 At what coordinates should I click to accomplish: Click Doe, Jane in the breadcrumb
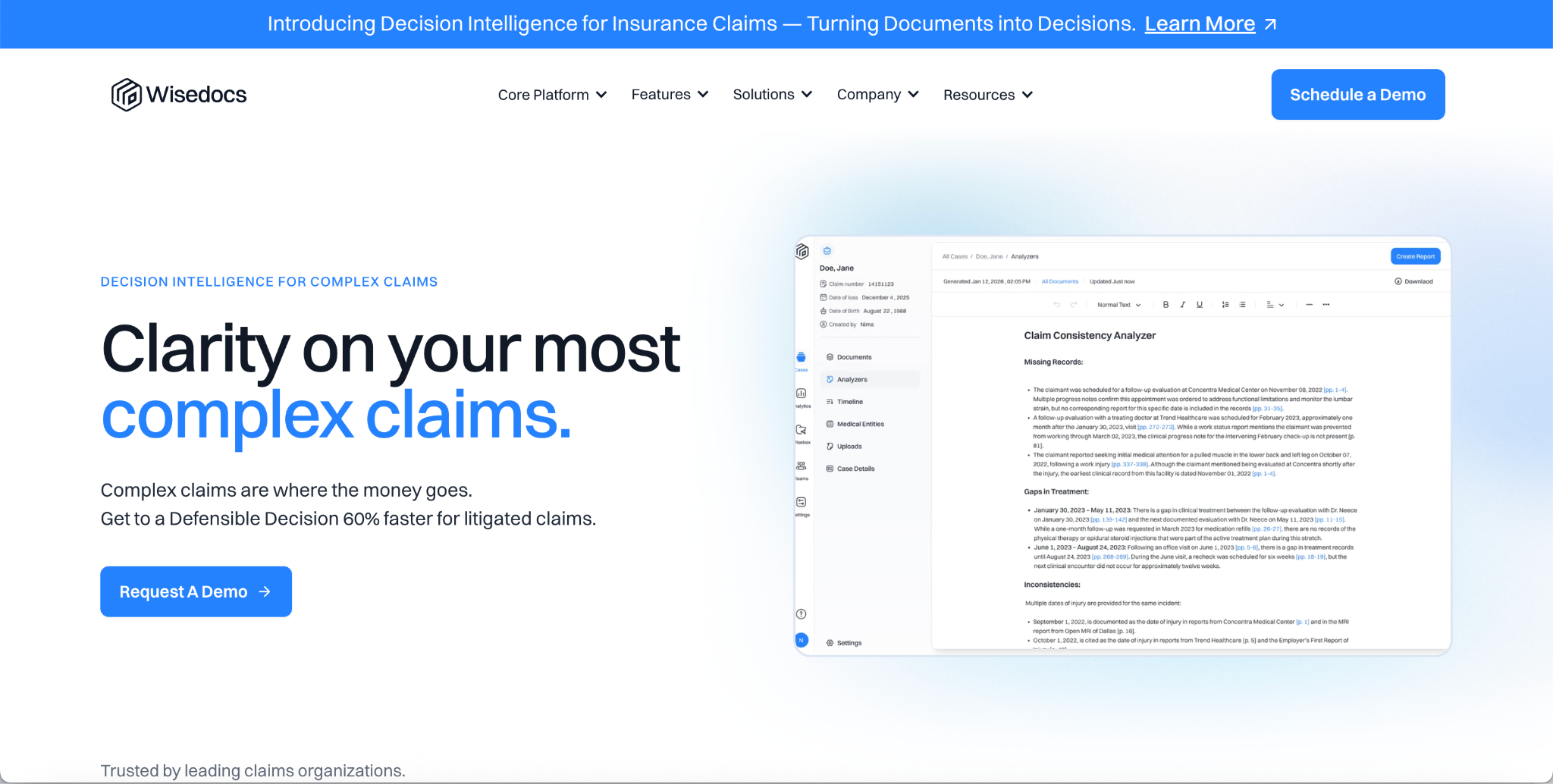click(x=989, y=256)
